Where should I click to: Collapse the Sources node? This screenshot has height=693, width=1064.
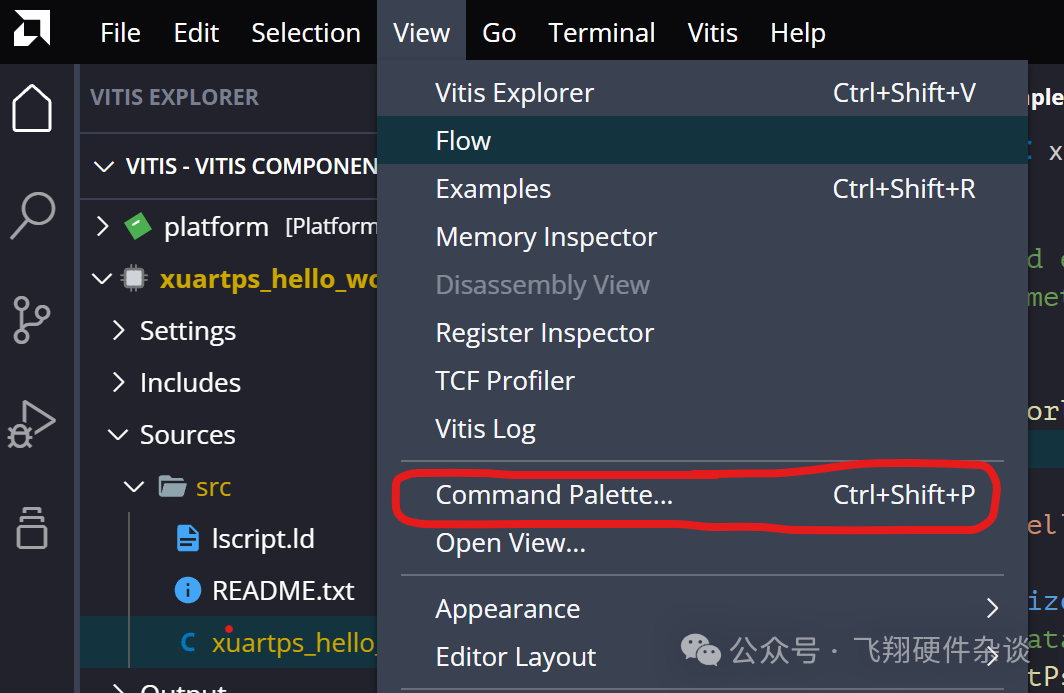click(x=118, y=434)
